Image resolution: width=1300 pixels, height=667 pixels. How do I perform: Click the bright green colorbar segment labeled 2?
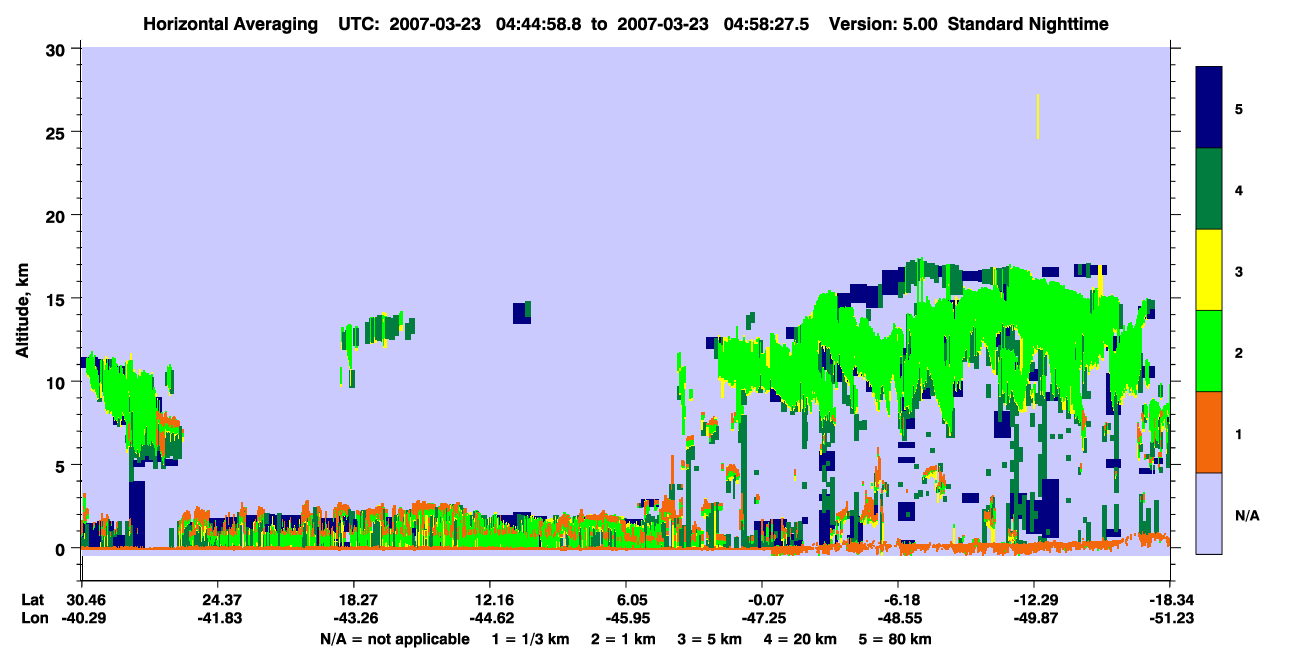[x=1209, y=351]
